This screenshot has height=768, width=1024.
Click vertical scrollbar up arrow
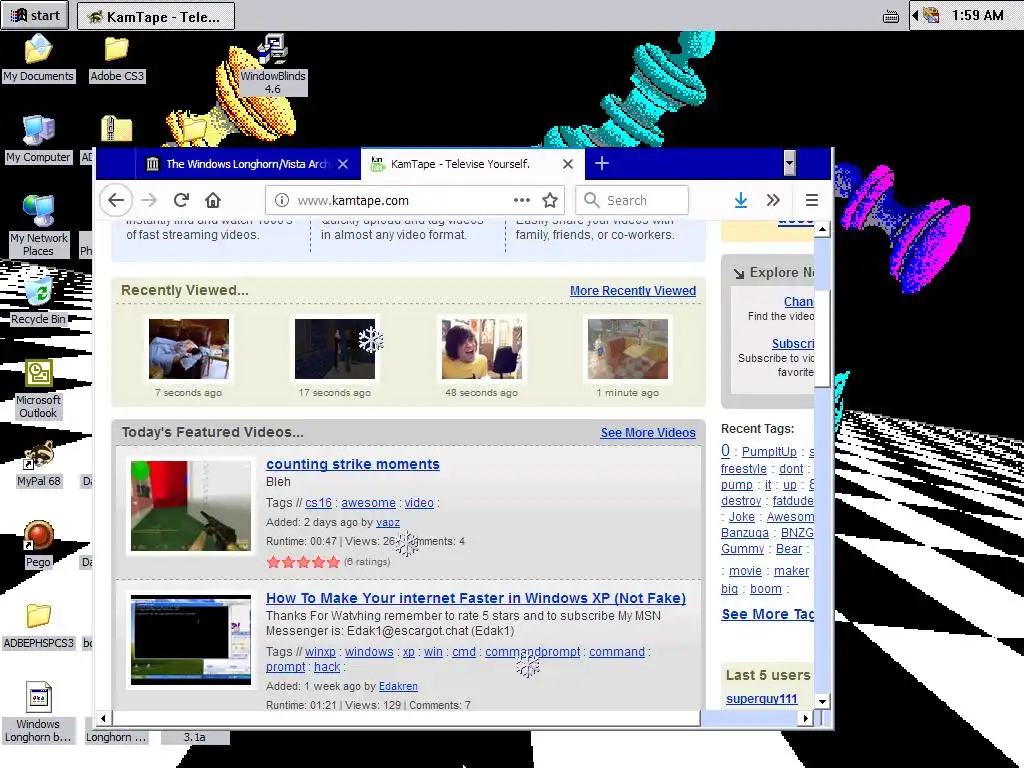[x=822, y=229]
